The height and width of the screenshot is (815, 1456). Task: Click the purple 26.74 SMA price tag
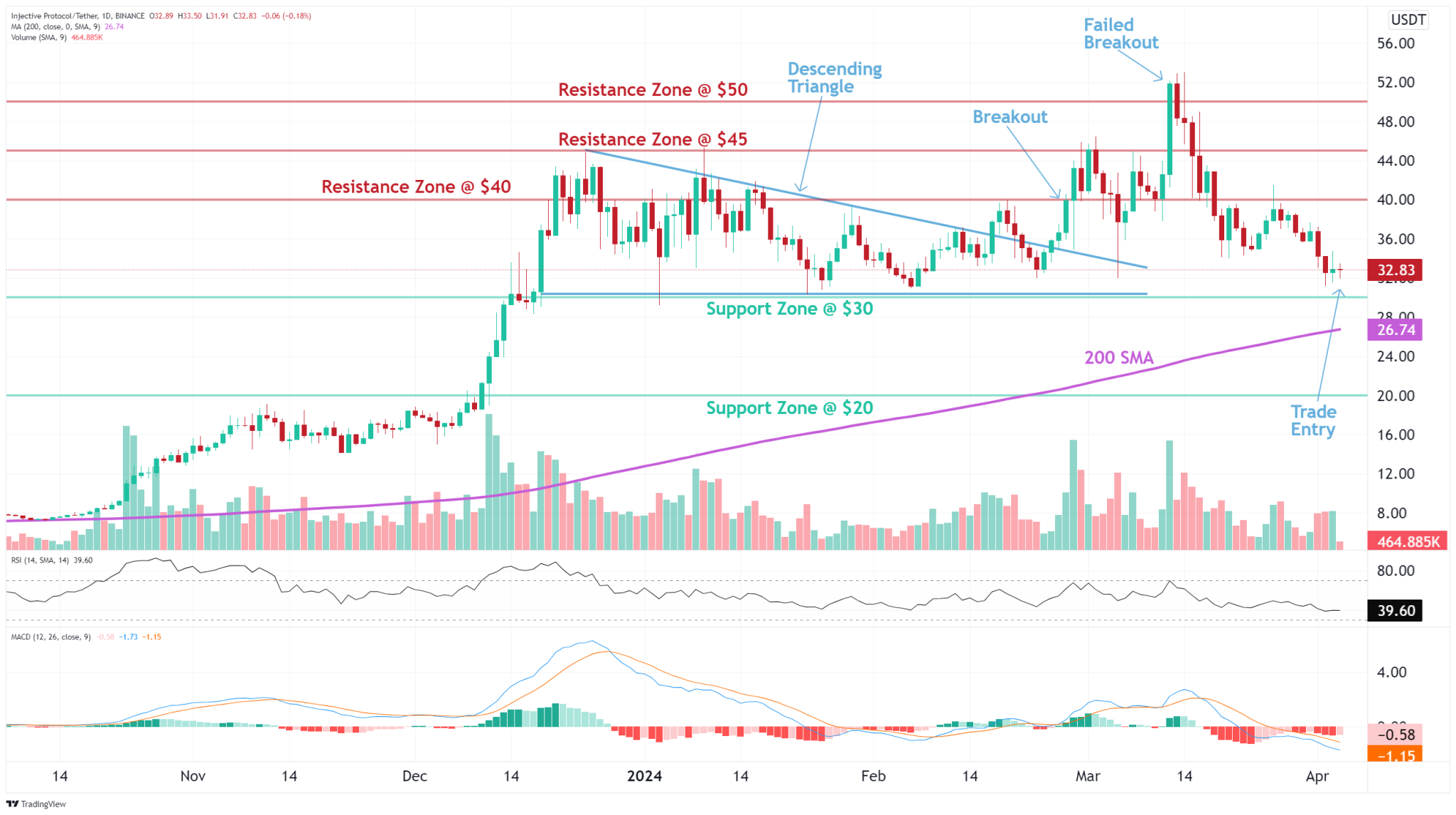pos(1395,330)
